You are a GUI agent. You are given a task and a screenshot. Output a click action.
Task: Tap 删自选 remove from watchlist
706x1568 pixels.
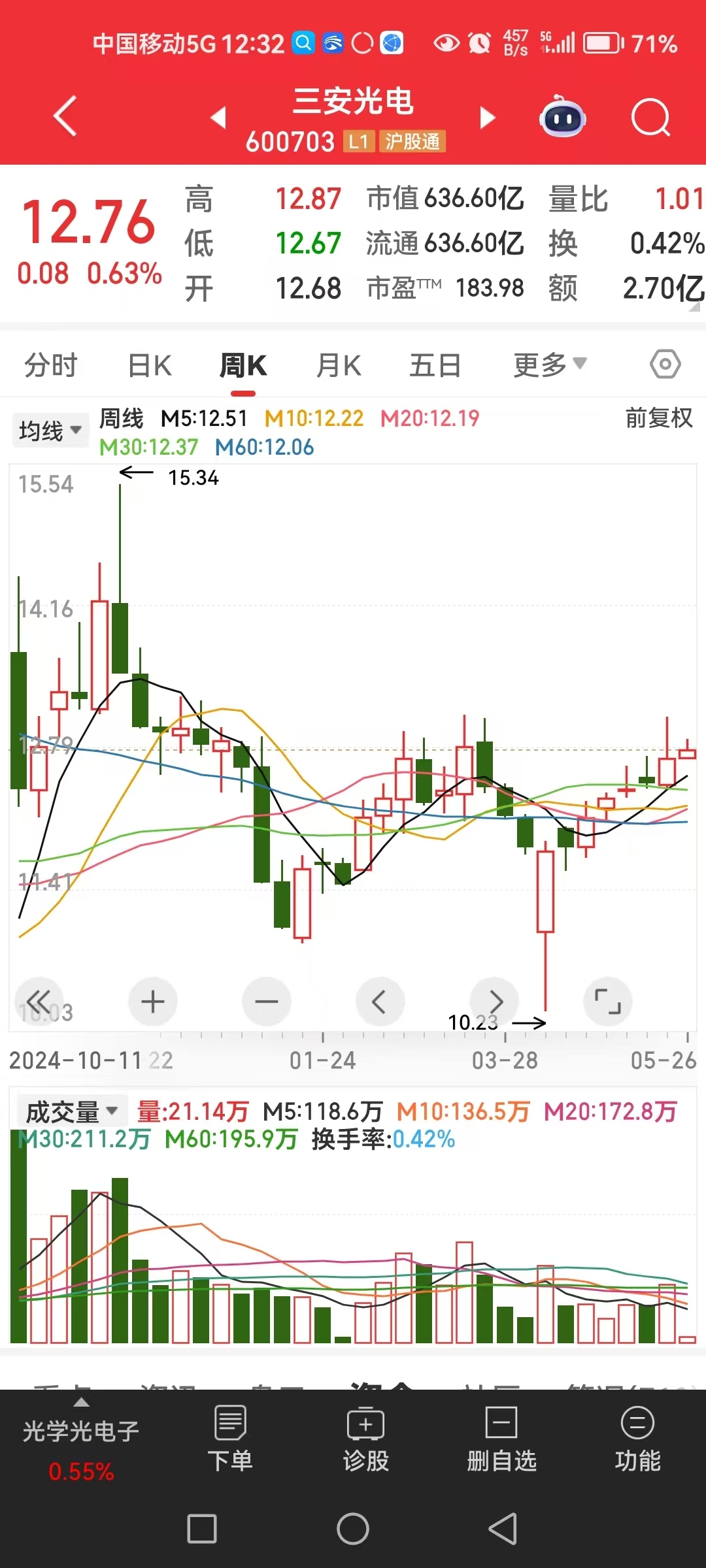[x=501, y=1439]
